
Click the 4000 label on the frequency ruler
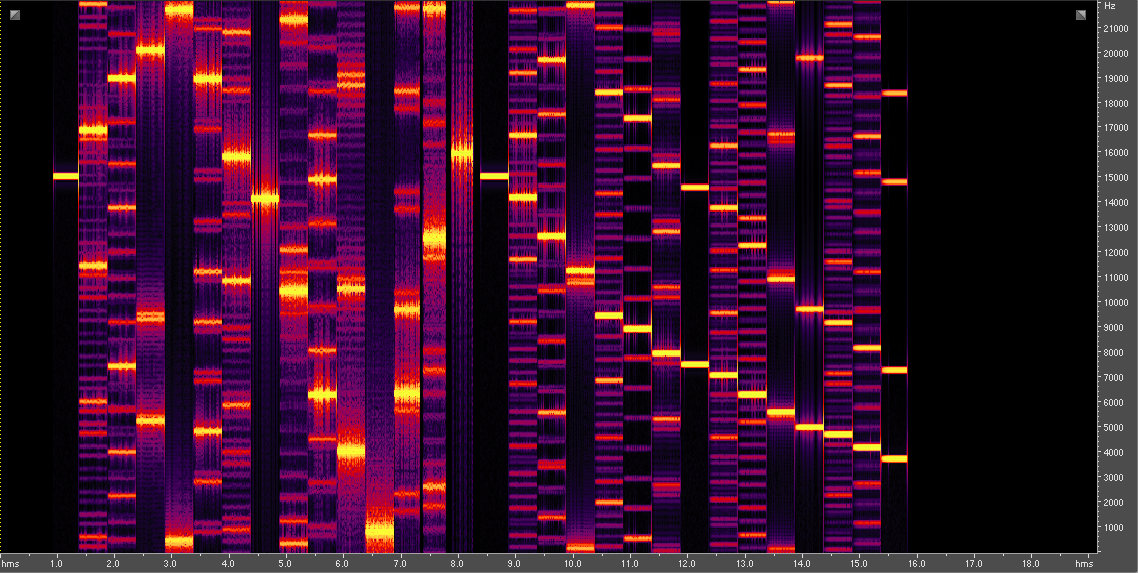click(x=1114, y=453)
